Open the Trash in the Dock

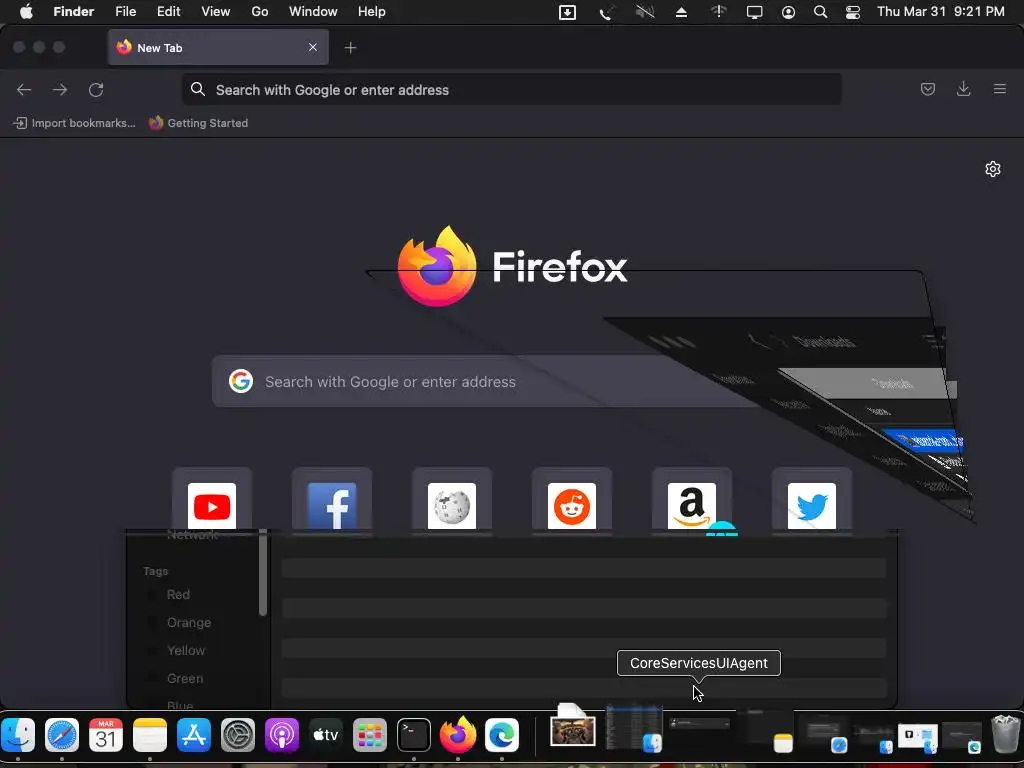pyautogui.click(x=1005, y=734)
